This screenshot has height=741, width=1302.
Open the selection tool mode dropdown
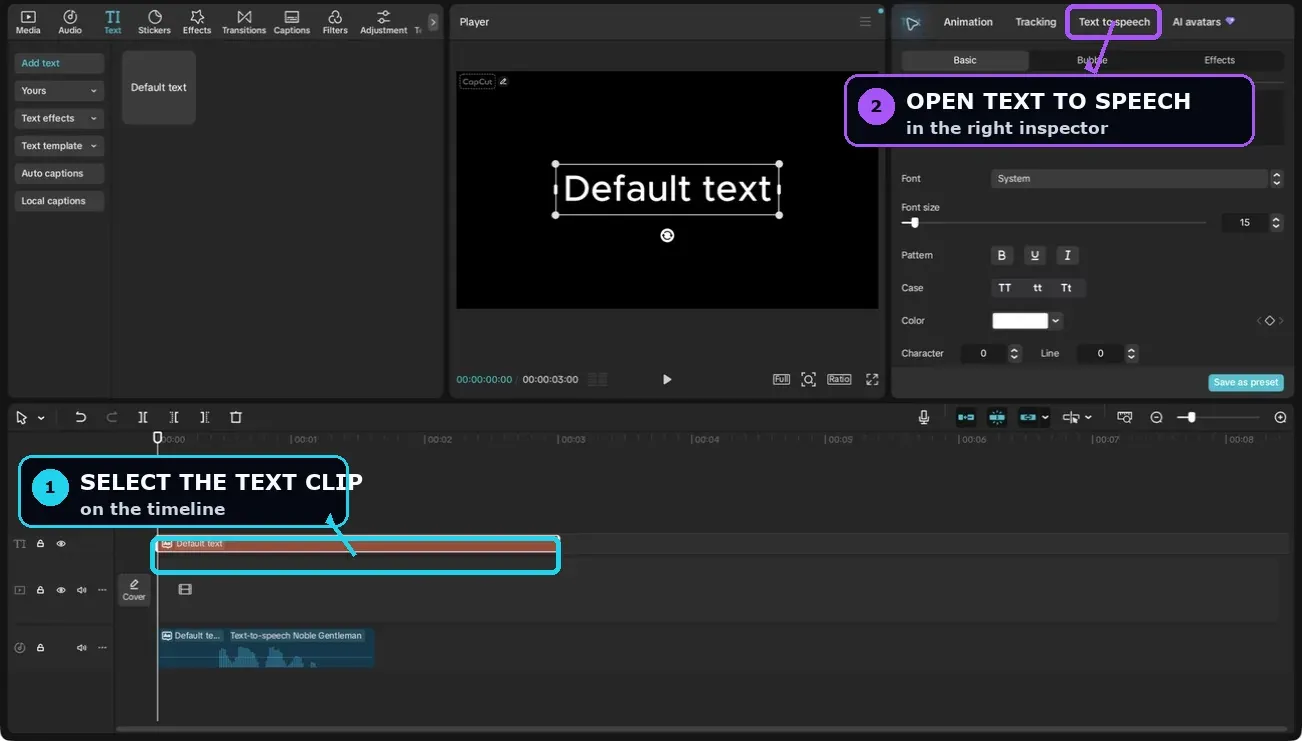click(41, 418)
